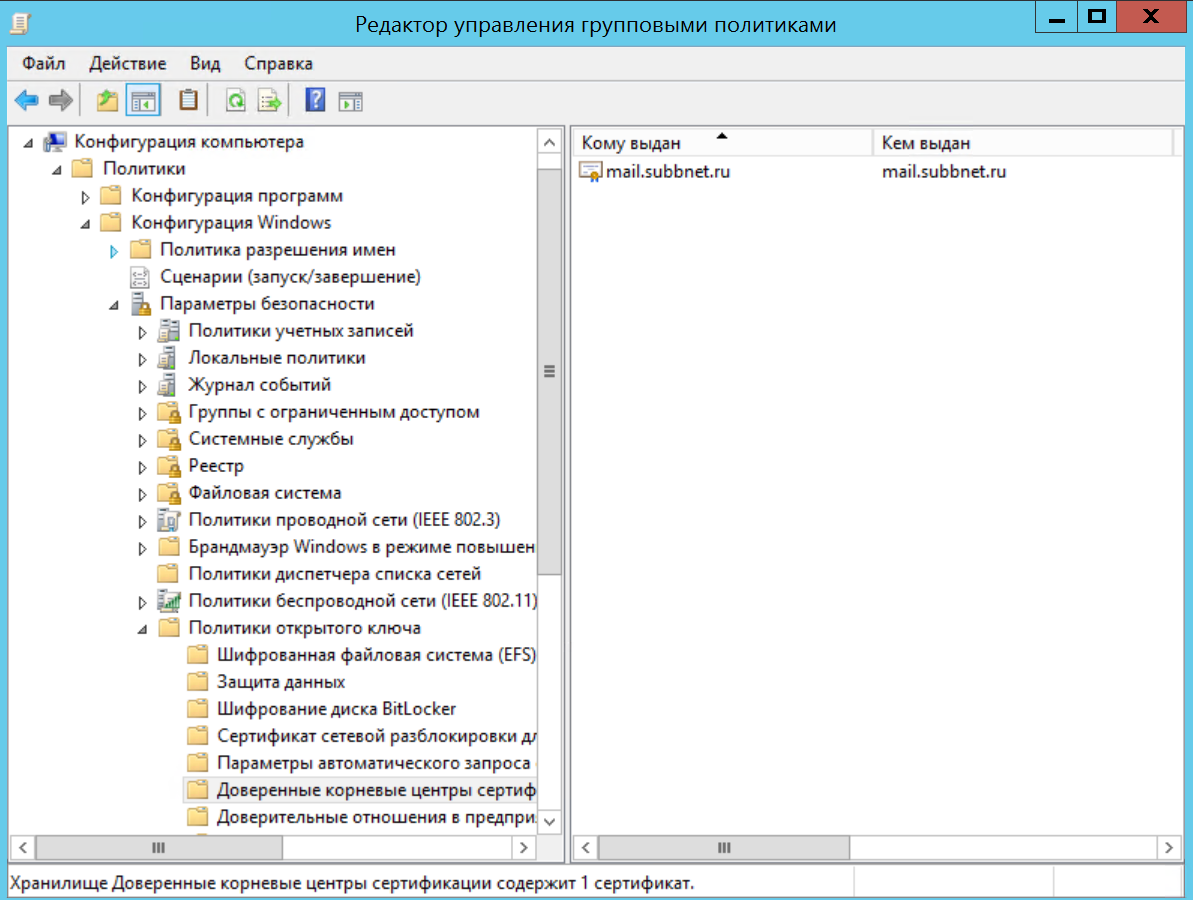Toggle the Show/Hide action pane icon
This screenshot has width=1193, height=900.
tap(350, 100)
